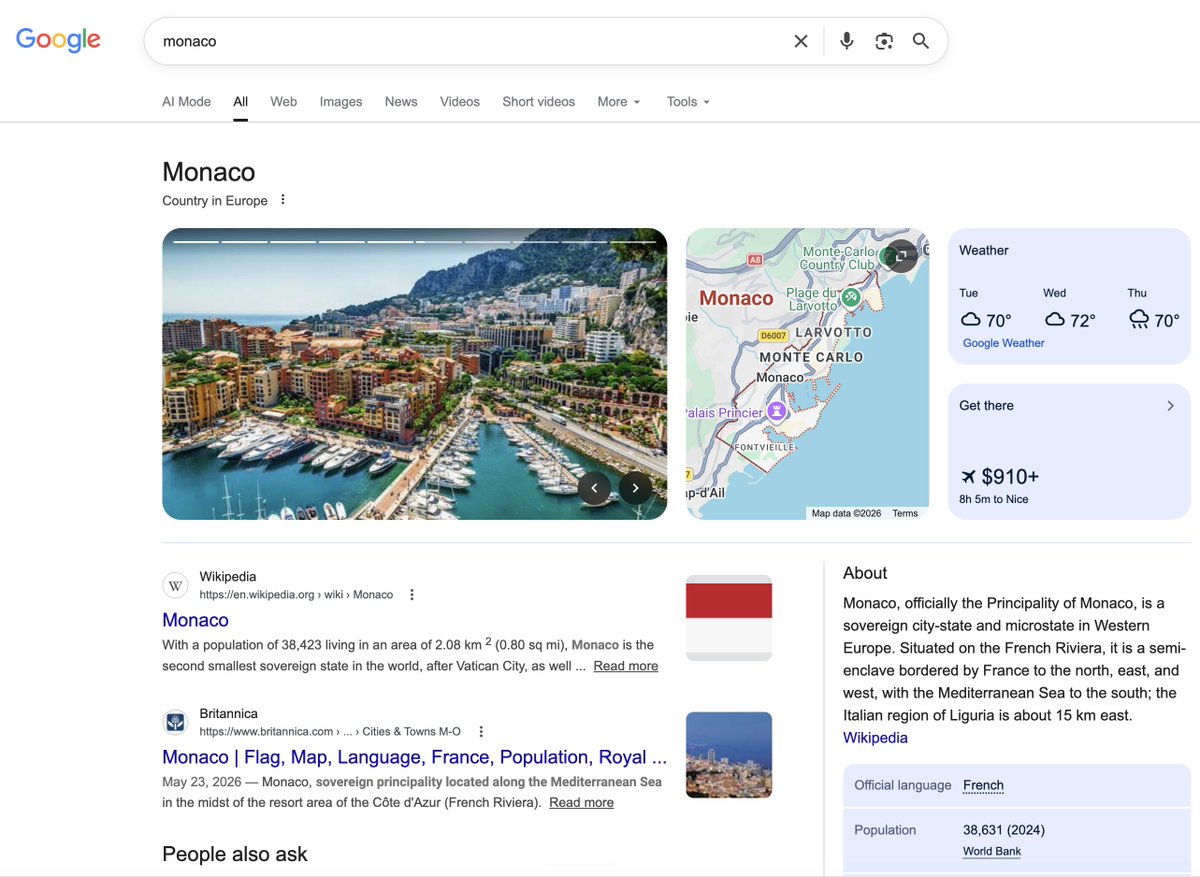Image resolution: width=1200 pixels, height=877 pixels.
Task: Click Plage du Larvotto map pin
Action: tap(851, 297)
